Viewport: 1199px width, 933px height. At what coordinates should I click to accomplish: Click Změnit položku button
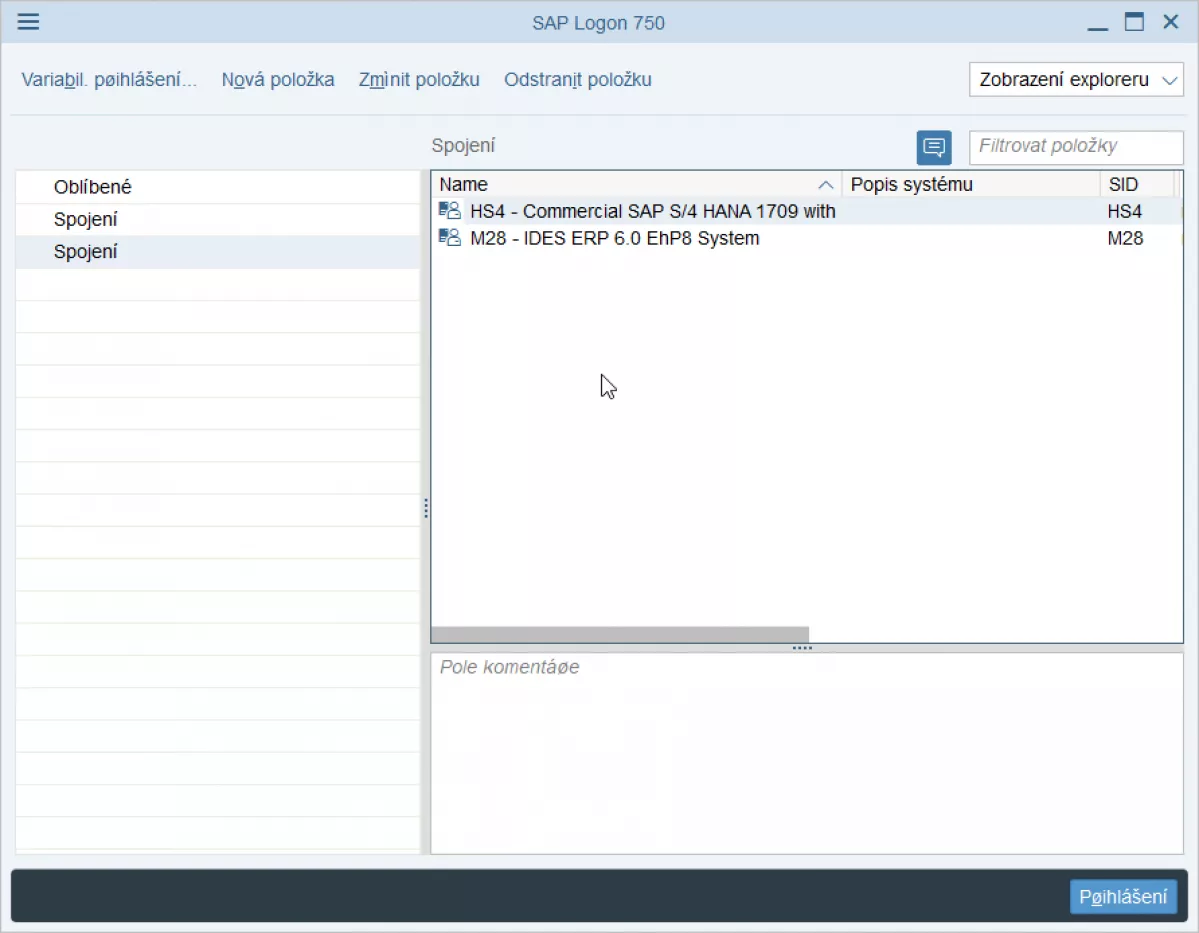click(x=419, y=80)
